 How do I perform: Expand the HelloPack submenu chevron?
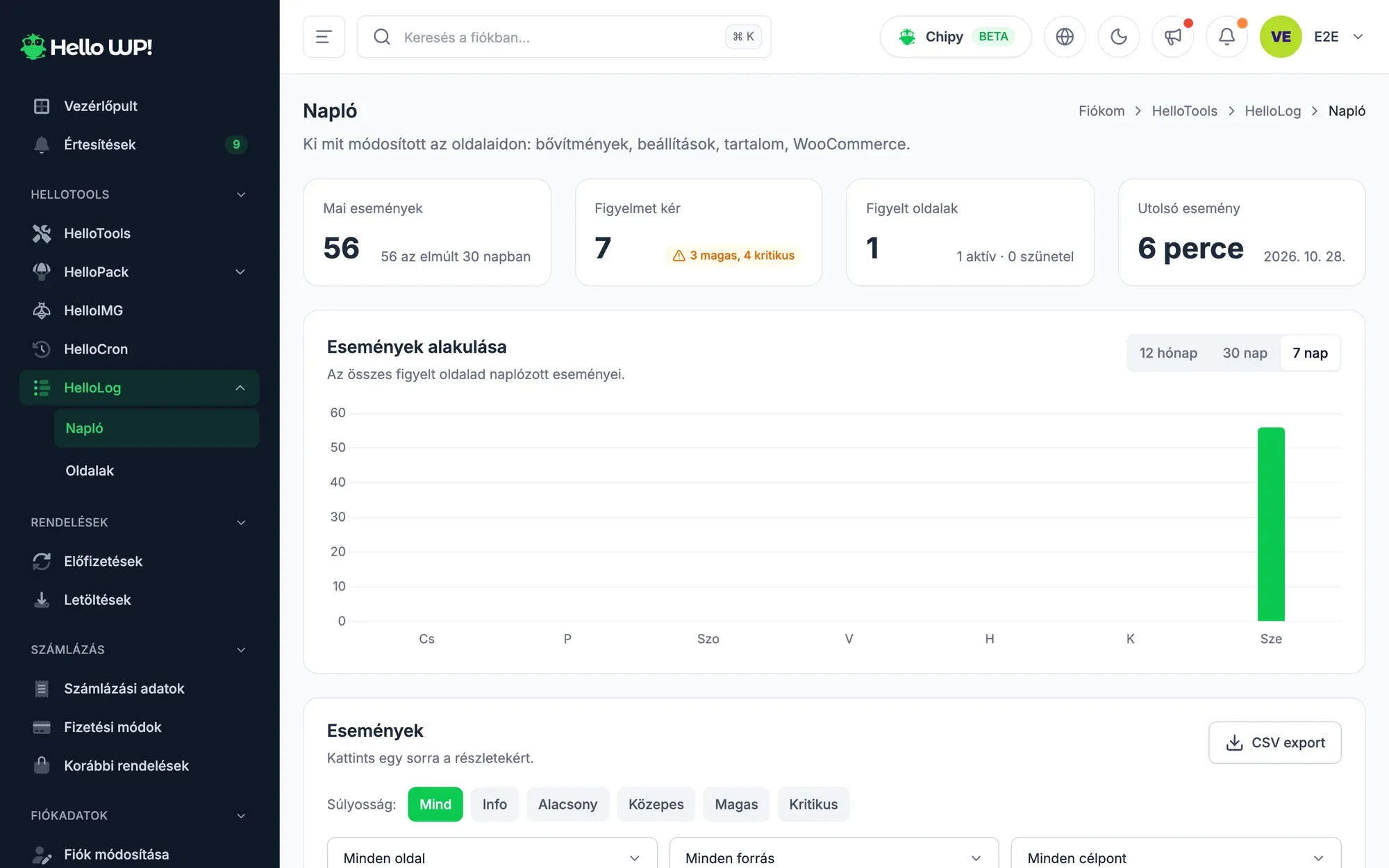tap(240, 272)
